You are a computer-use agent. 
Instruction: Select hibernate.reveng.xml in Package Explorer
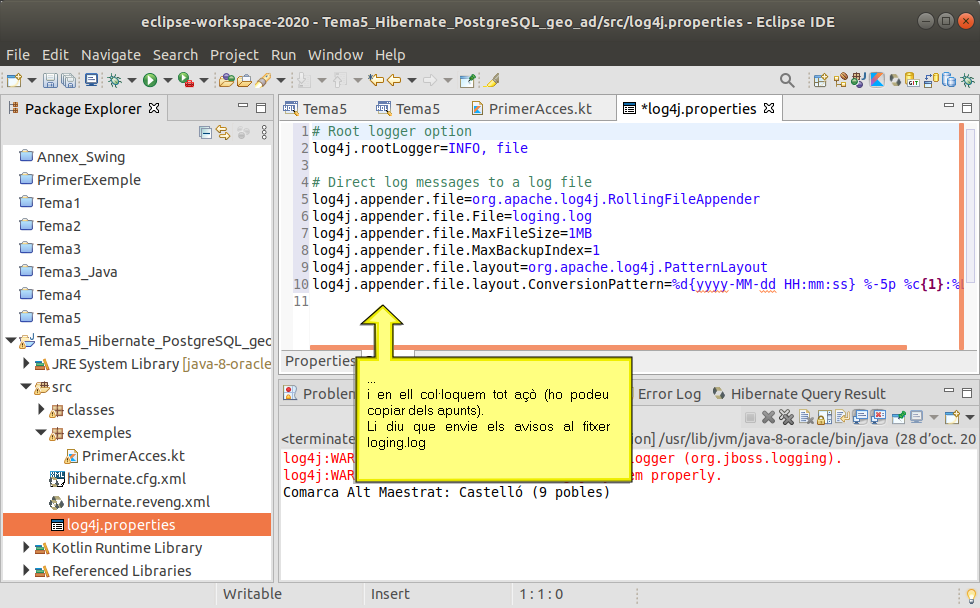coord(129,502)
